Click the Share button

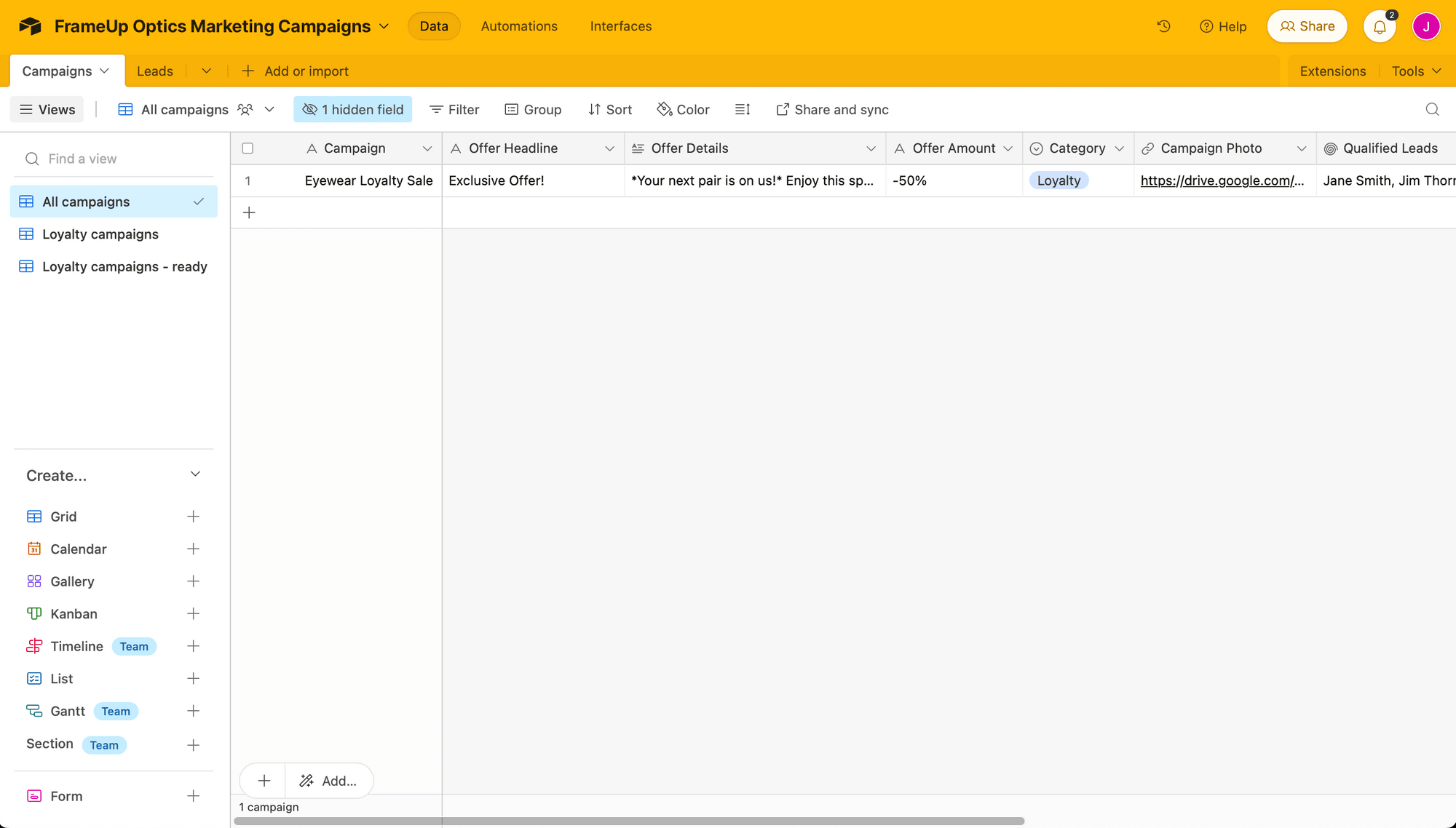[1307, 25]
